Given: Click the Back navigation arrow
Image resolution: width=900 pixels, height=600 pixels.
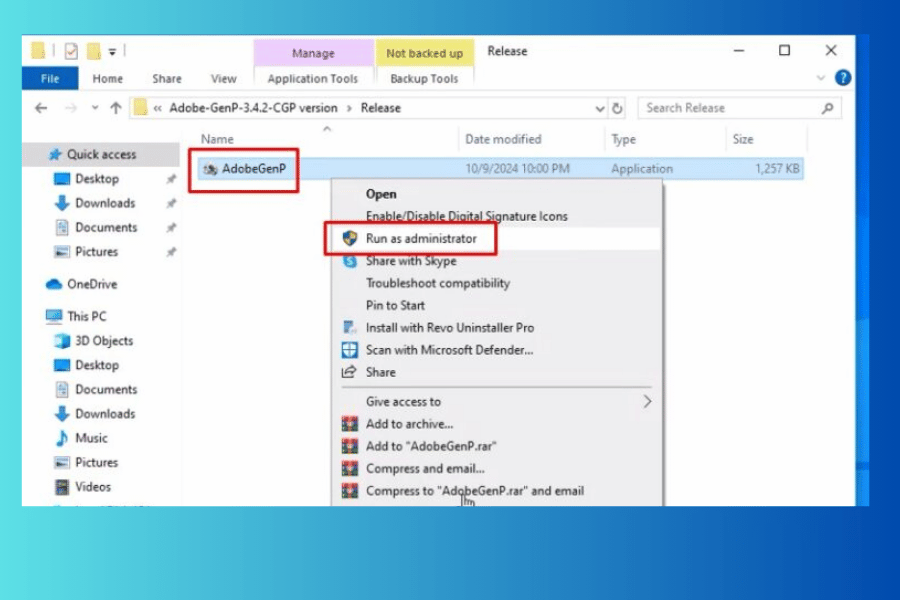Looking at the screenshot, I should coord(41,108).
